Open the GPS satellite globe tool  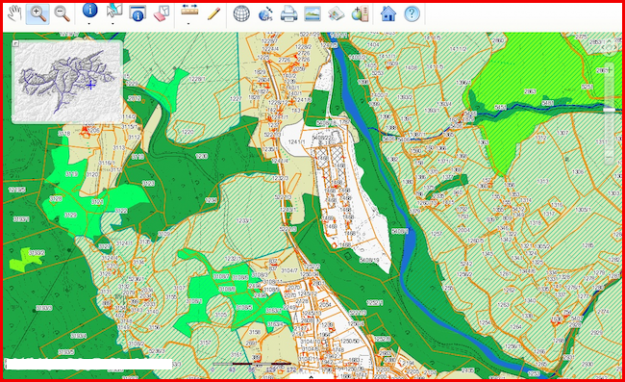click(x=265, y=14)
